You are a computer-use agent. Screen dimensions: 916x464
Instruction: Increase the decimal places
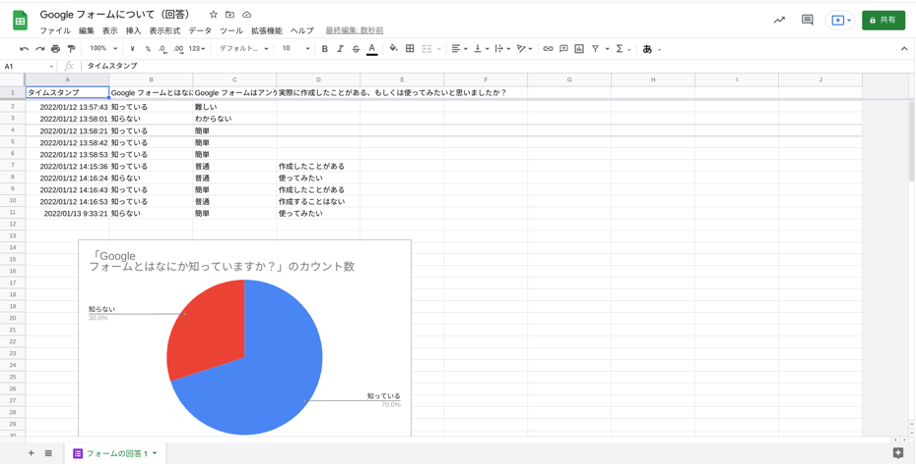[178, 49]
